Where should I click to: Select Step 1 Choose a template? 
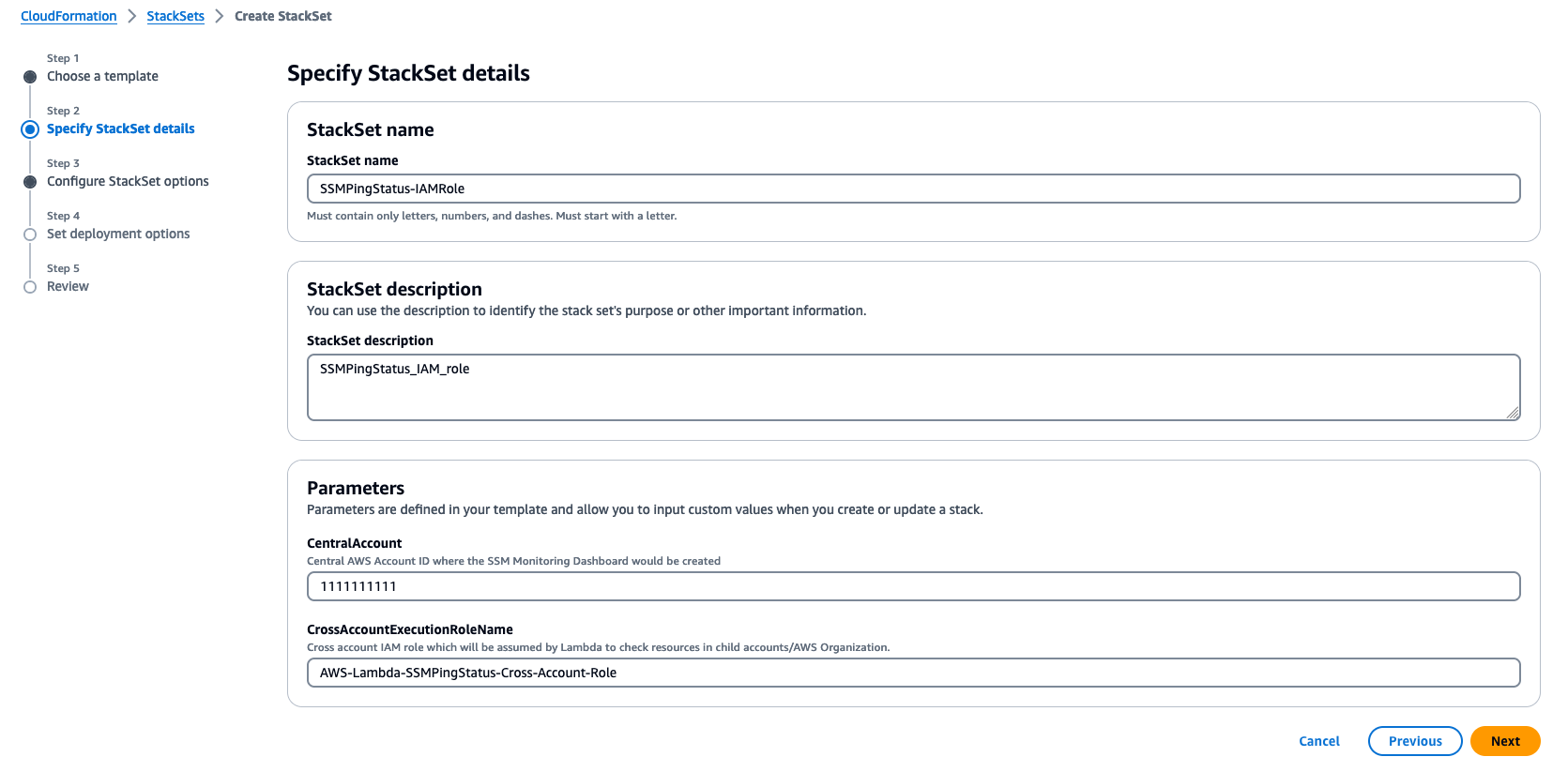click(x=102, y=76)
